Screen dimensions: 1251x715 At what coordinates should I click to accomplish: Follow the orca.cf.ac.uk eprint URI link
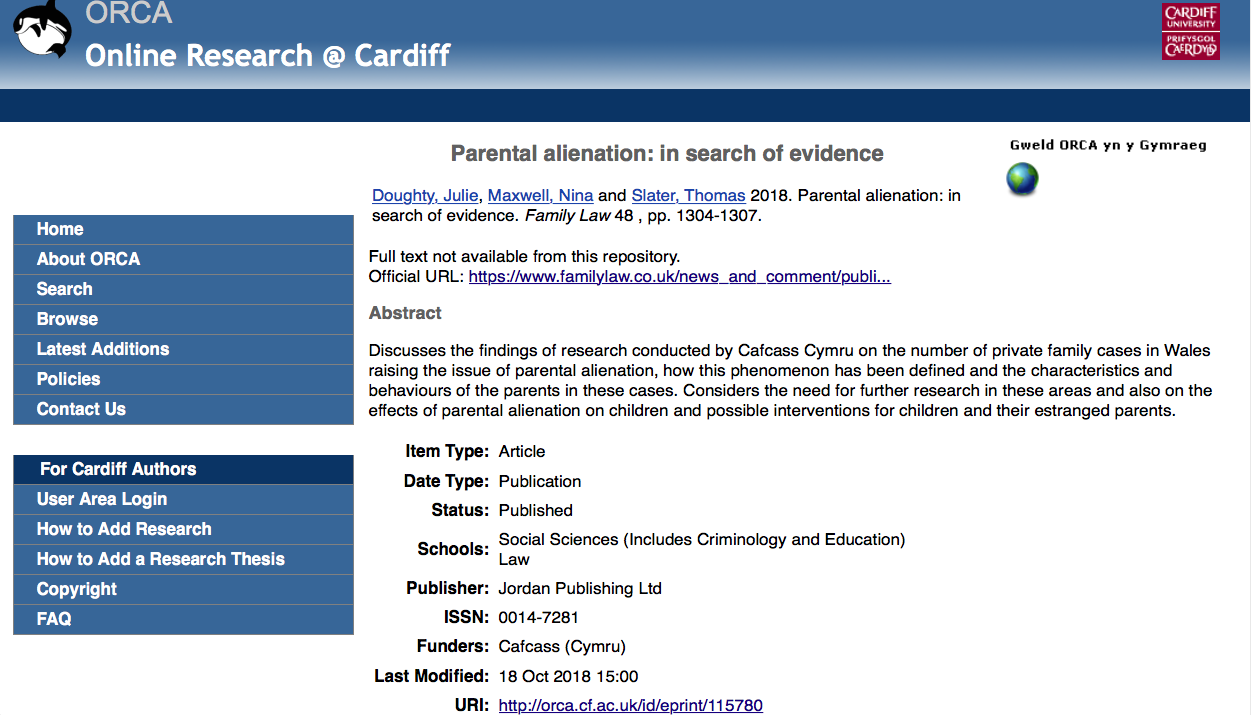coord(630,705)
